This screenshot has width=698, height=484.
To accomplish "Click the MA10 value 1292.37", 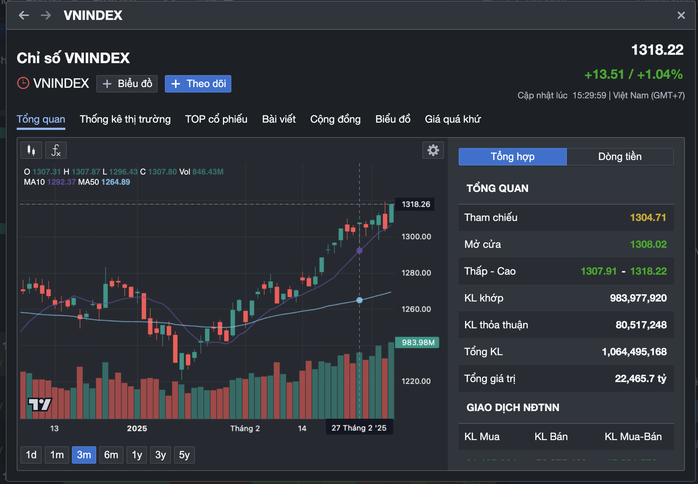I will 61,182.
